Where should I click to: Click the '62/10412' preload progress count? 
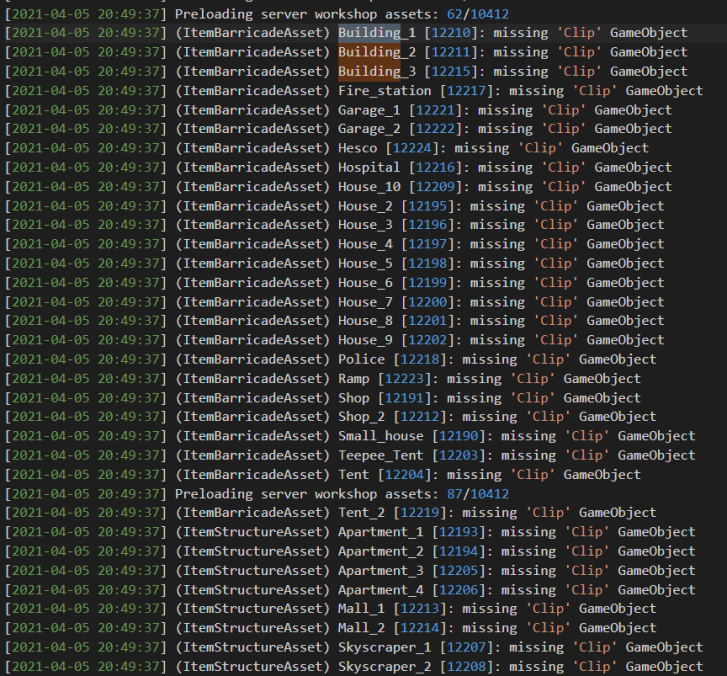[478, 14]
